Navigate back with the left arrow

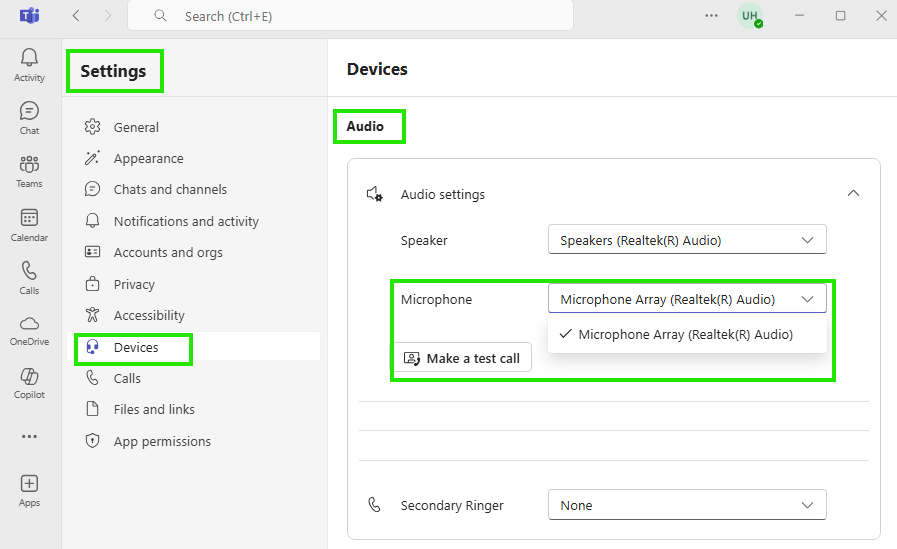[x=76, y=15]
